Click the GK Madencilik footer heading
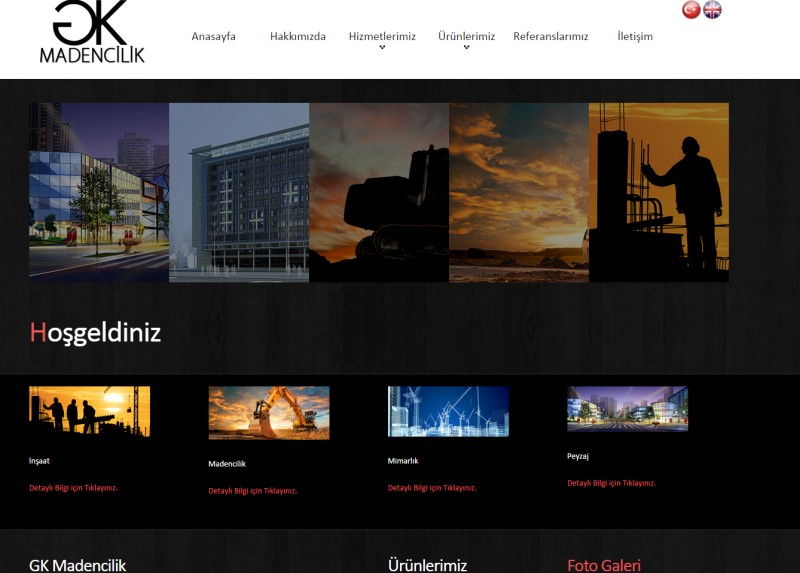 78,565
